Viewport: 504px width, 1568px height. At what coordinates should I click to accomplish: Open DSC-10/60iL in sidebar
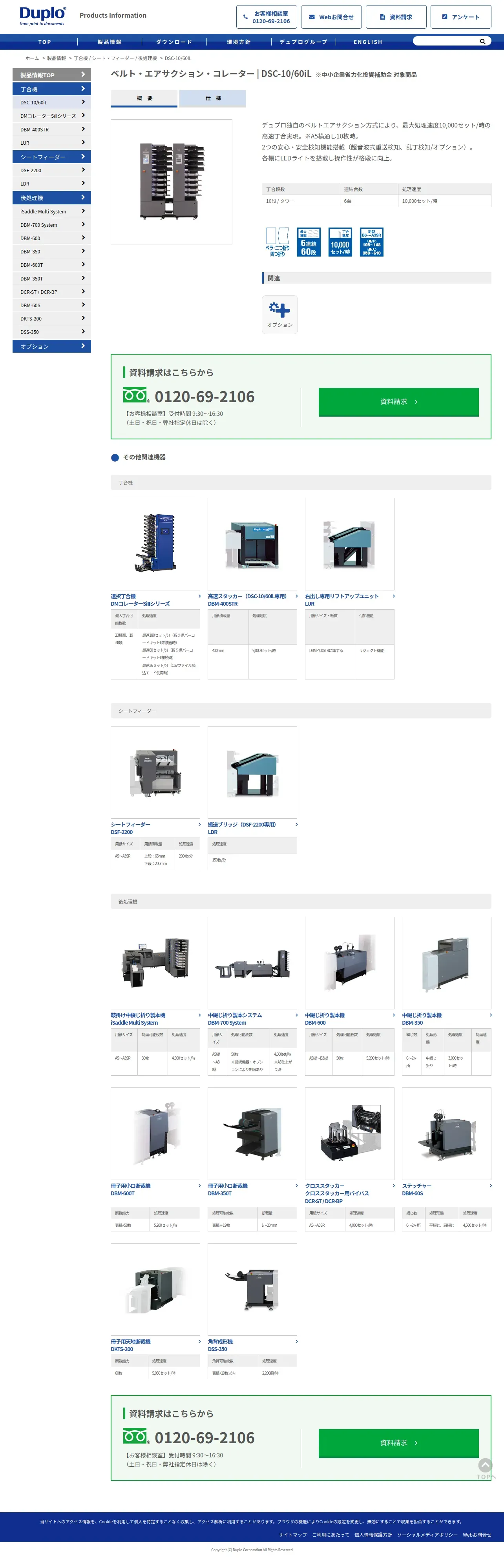(52, 102)
